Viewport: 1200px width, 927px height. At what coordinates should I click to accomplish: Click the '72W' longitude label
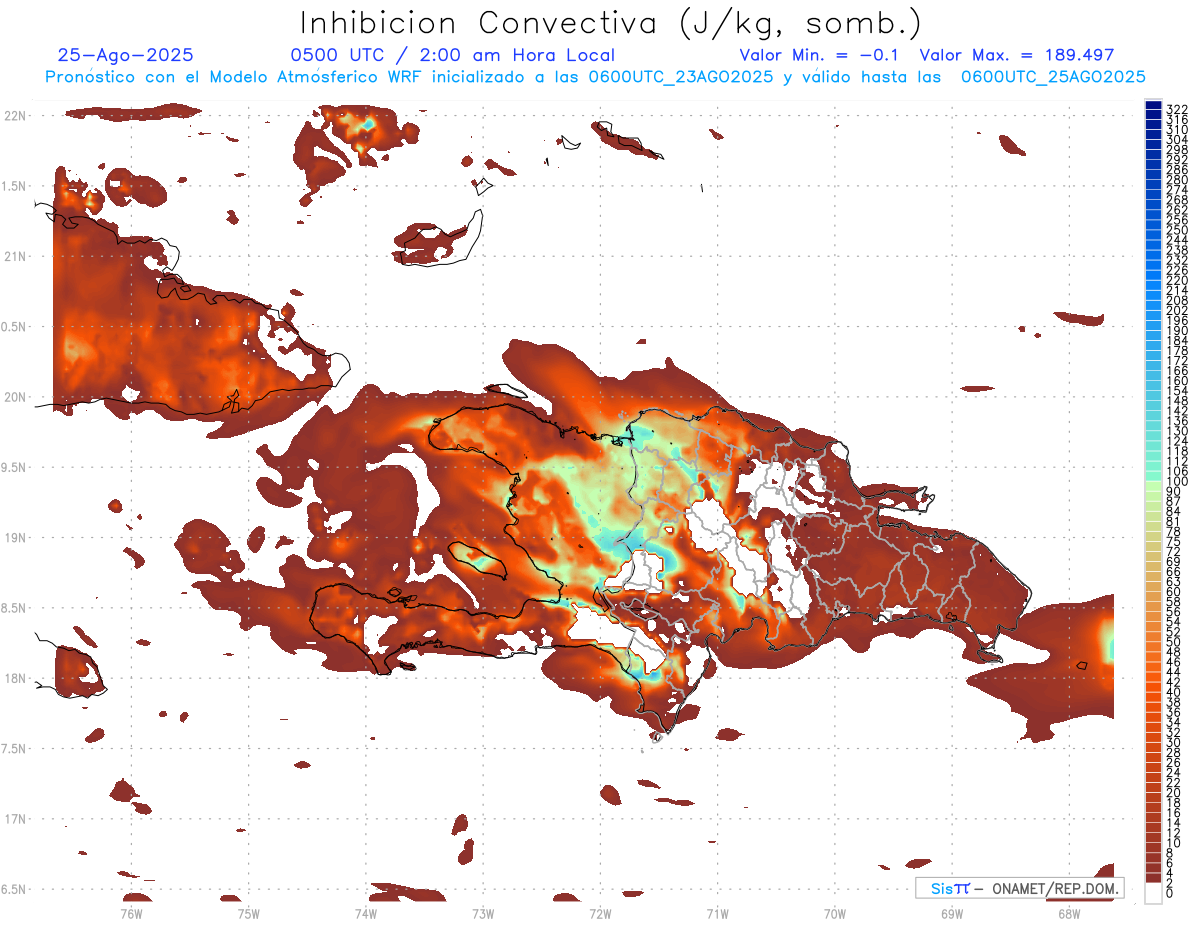tap(600, 913)
